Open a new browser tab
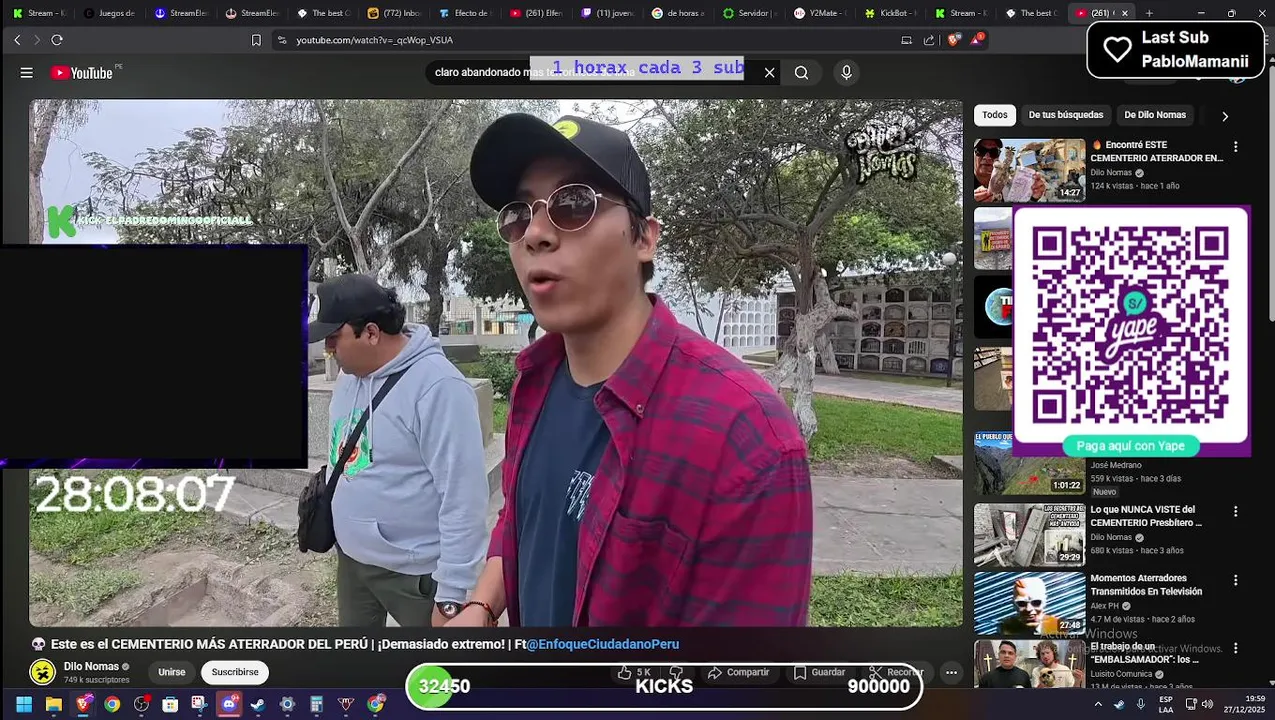Viewport: 1275px width, 720px height. point(1149,13)
